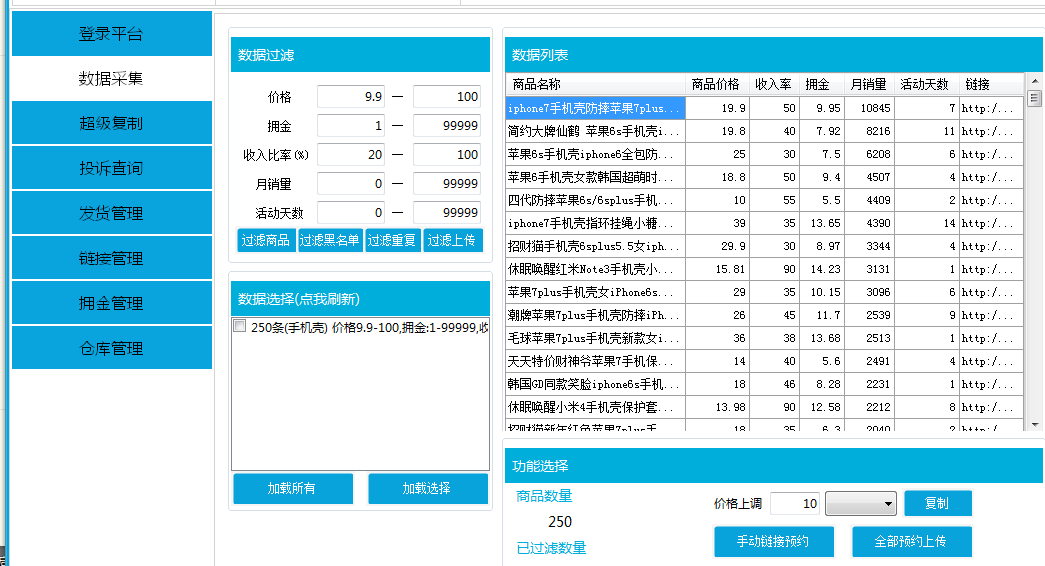Viewport: 1045px width, 566px height.
Task: Go to the 发货管理 section
Action: click(111, 214)
